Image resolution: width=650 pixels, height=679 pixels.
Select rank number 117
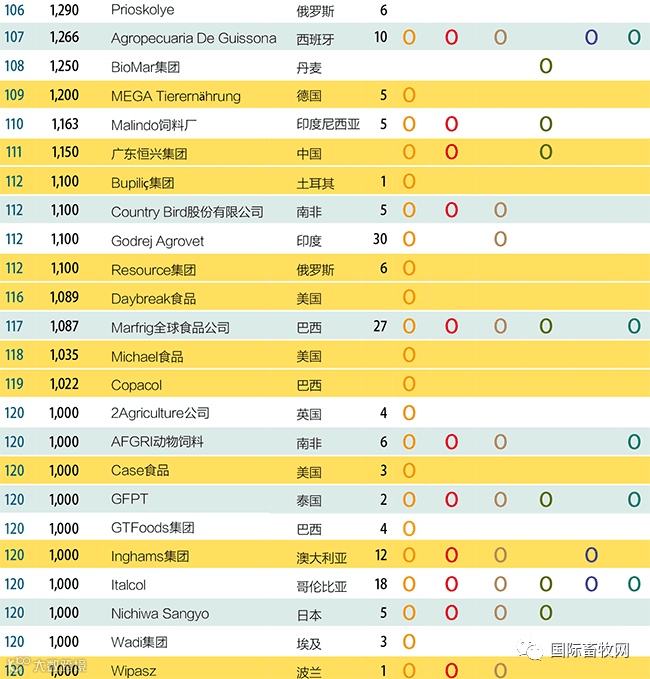14,327
